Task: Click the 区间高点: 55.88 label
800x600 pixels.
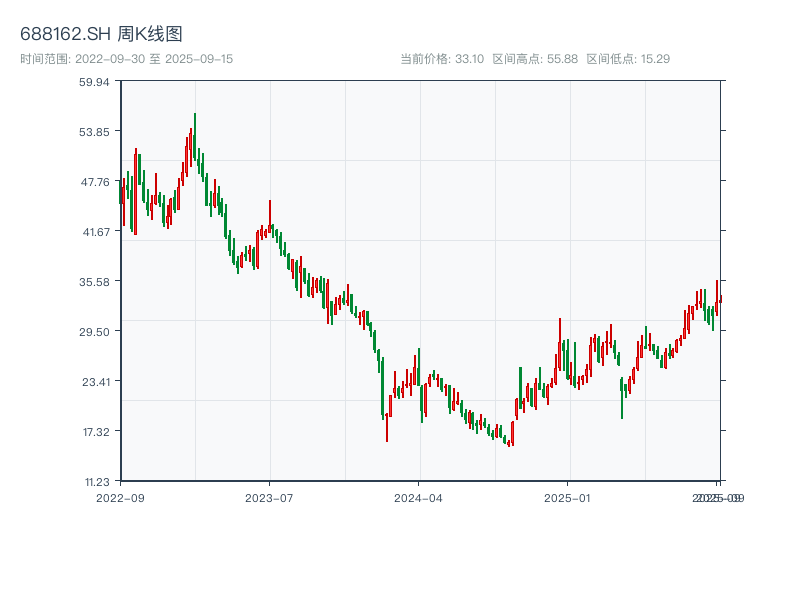Action: click(535, 59)
